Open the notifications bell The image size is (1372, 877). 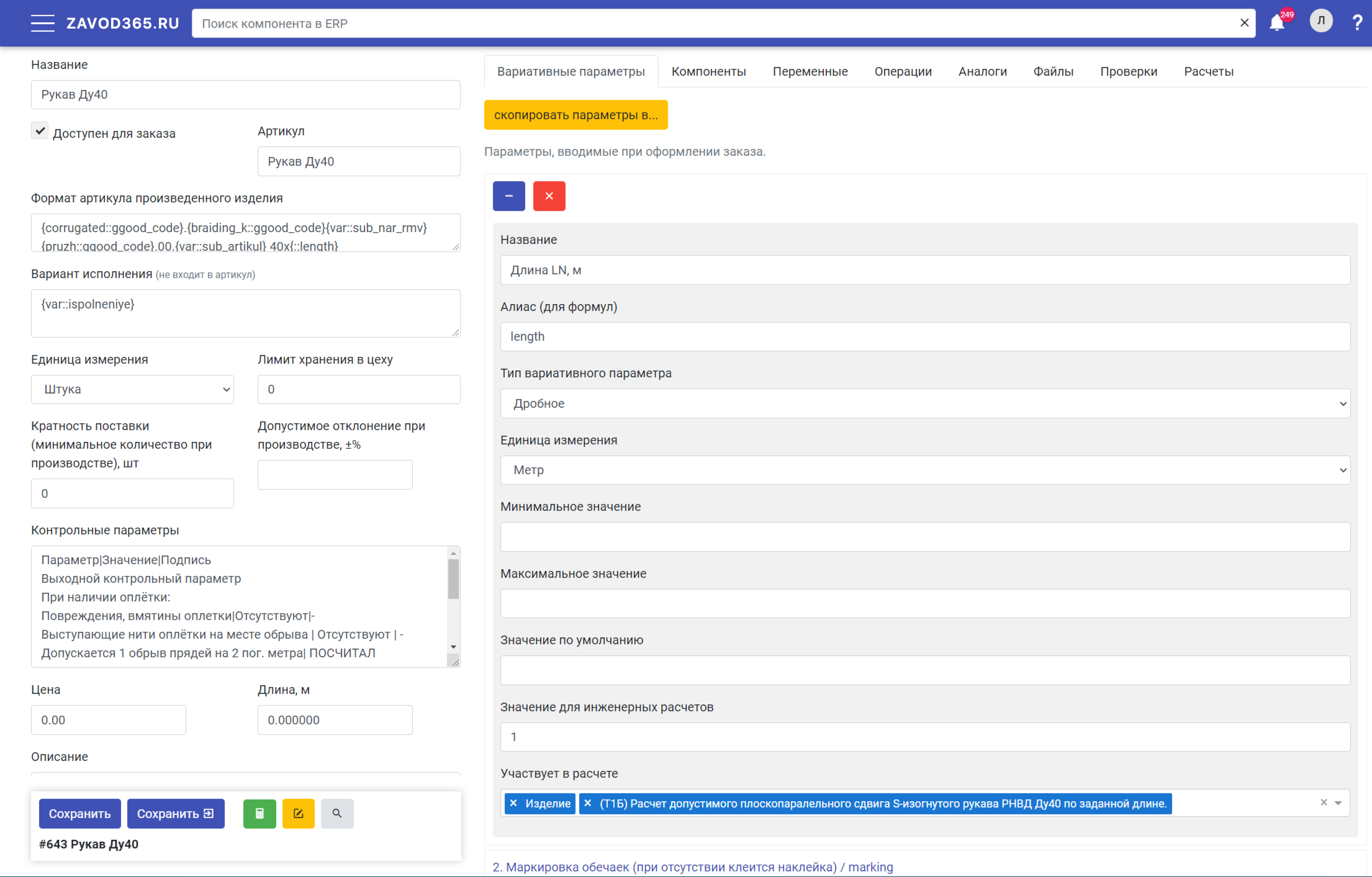(x=1277, y=23)
